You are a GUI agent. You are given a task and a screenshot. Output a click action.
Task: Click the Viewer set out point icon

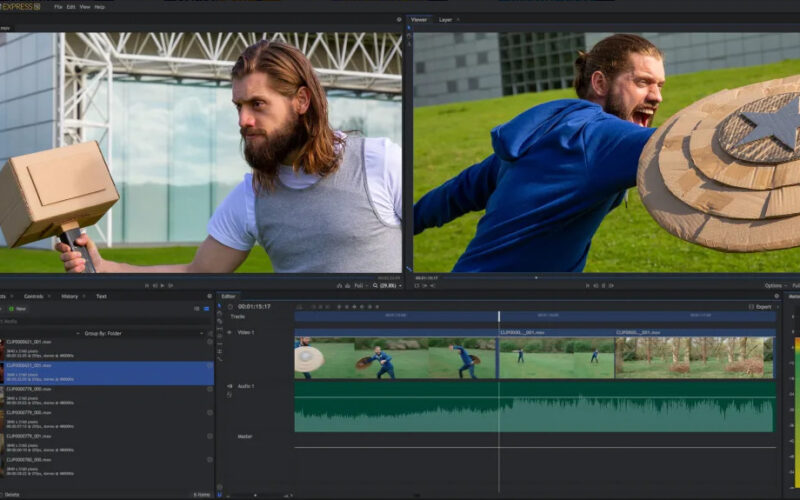pyautogui.click(x=432, y=286)
